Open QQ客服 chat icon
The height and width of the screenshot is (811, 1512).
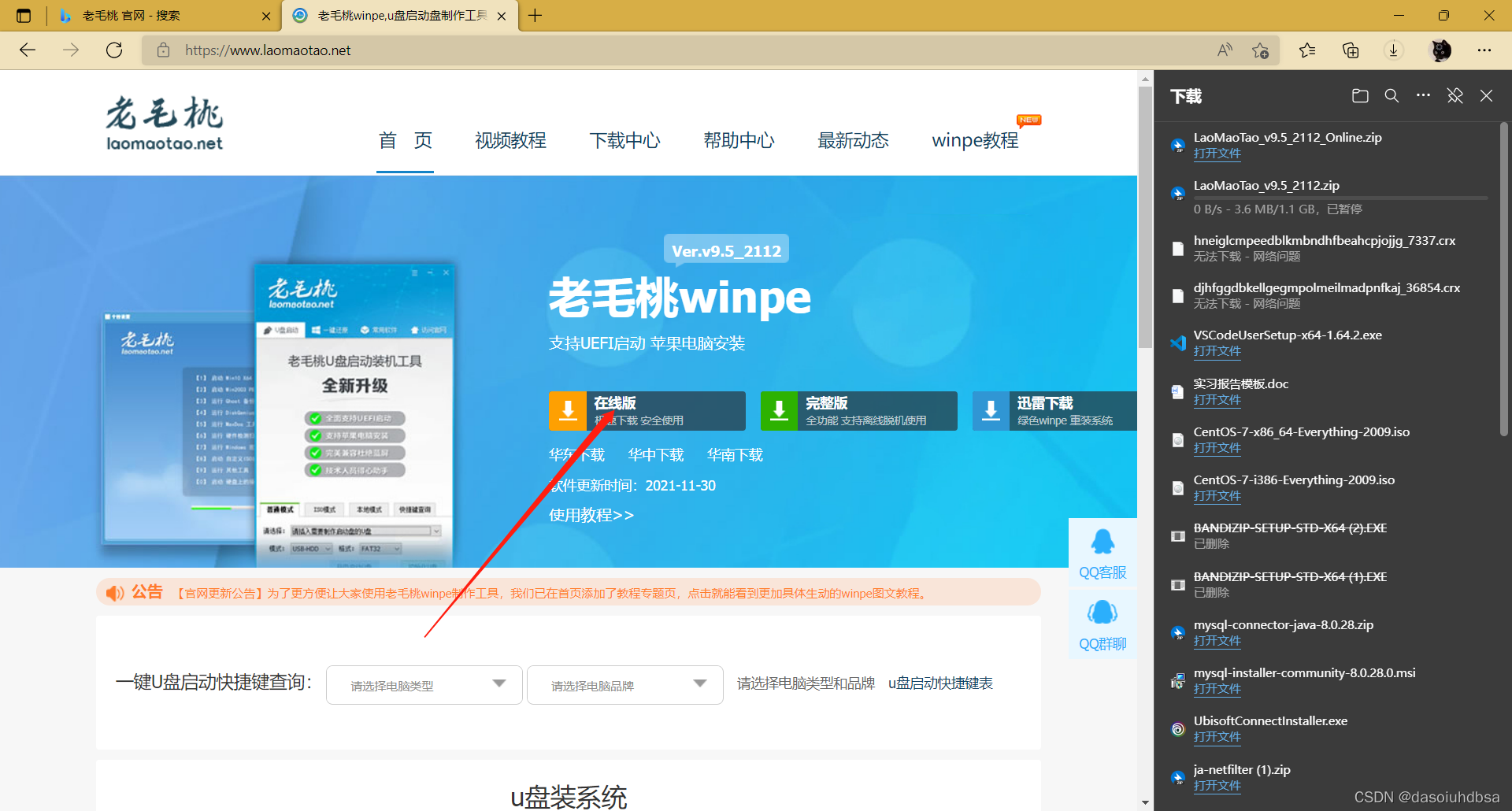point(1102,554)
